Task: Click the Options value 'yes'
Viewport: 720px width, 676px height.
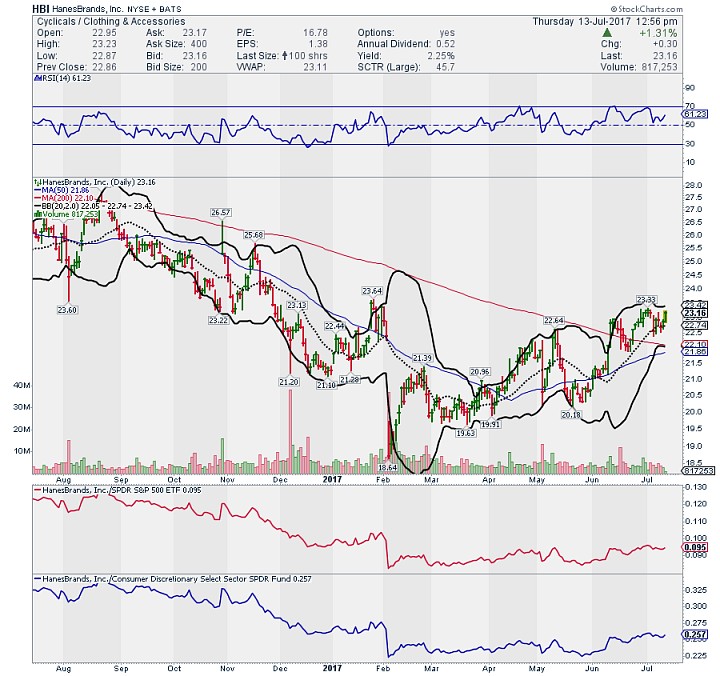Action: (447, 33)
